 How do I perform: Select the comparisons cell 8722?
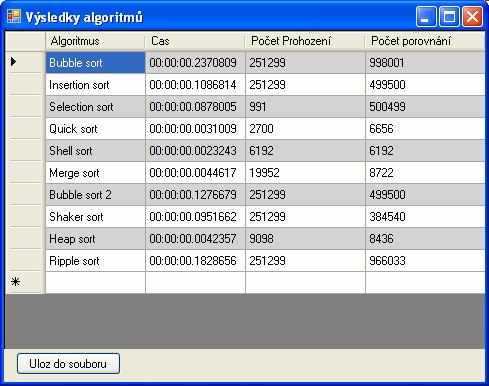click(425, 173)
